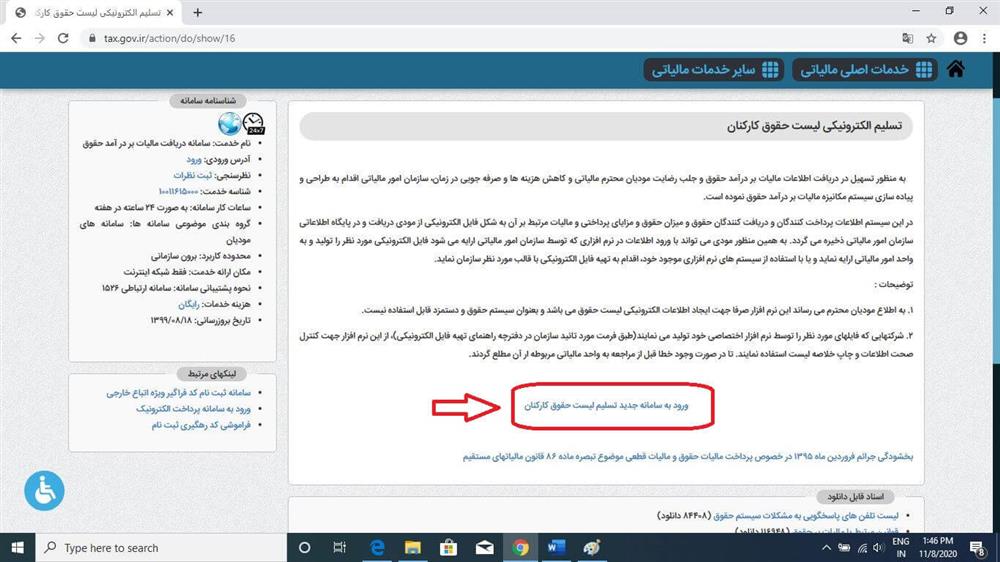Reload the page with the refresh button
The width and height of the screenshot is (1000, 562).
coord(63,38)
